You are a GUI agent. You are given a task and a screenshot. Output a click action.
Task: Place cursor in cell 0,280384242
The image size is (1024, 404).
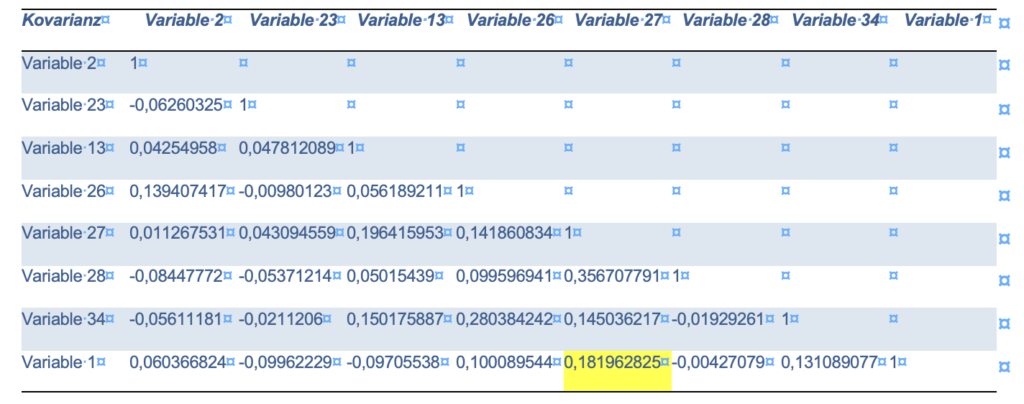[x=507, y=318]
